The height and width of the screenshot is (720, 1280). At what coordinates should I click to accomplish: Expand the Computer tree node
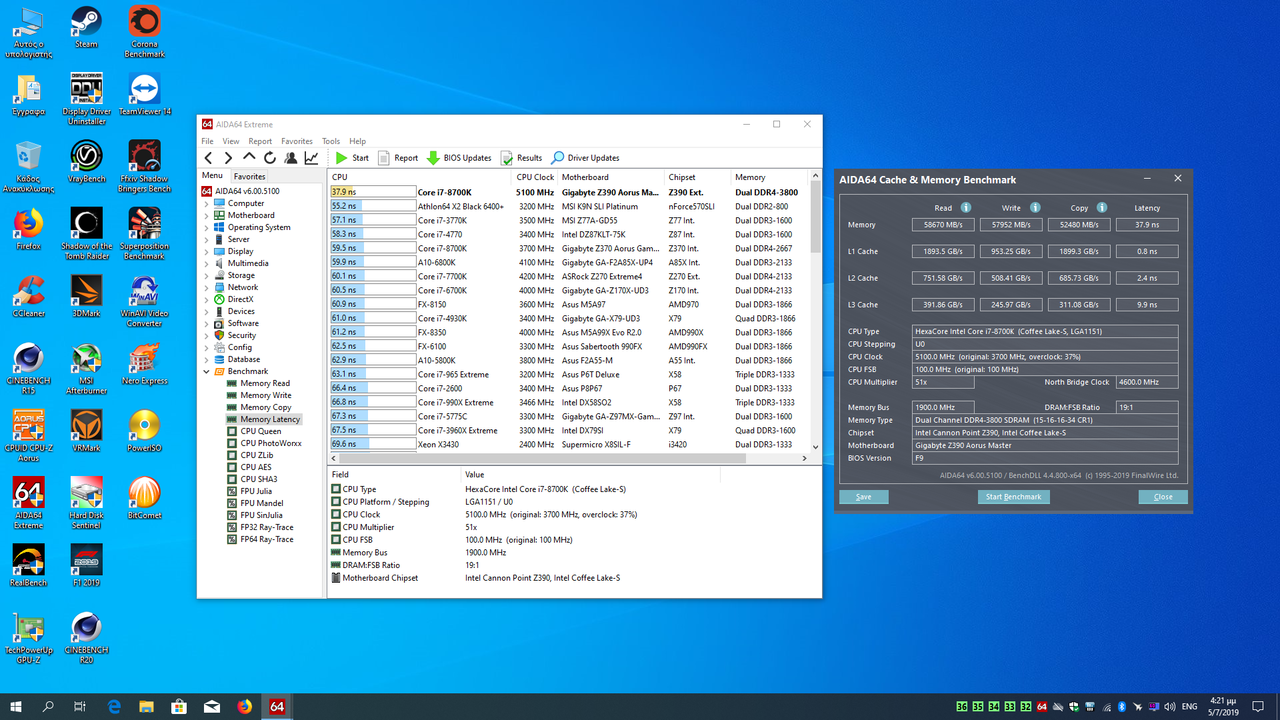tap(207, 203)
